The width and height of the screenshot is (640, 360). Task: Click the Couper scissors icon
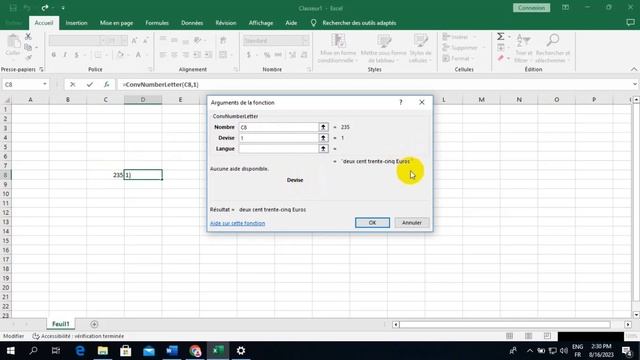pyautogui.click(x=28, y=37)
